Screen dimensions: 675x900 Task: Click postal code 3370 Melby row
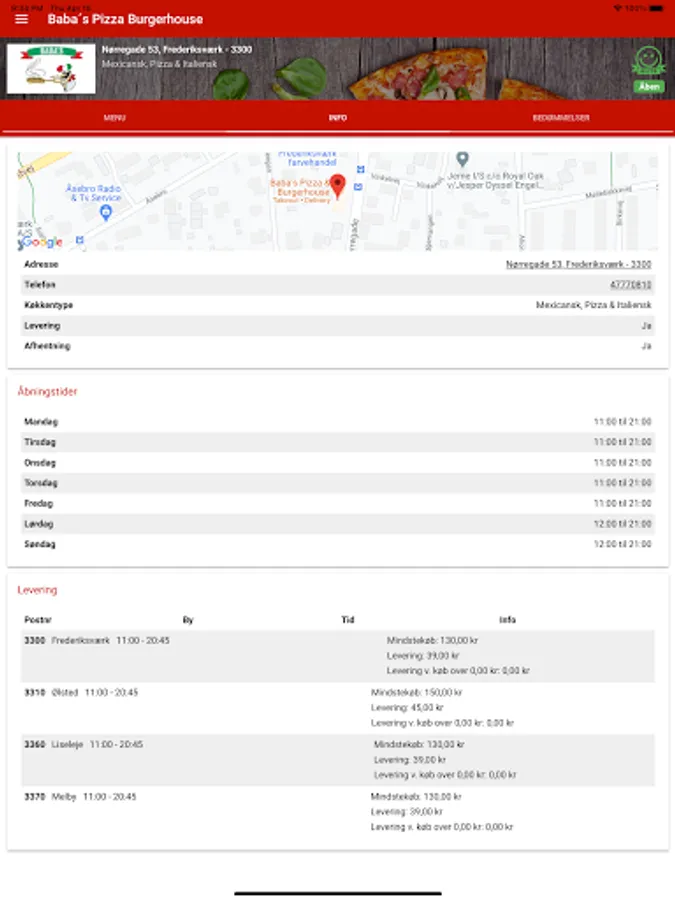[x=338, y=812]
